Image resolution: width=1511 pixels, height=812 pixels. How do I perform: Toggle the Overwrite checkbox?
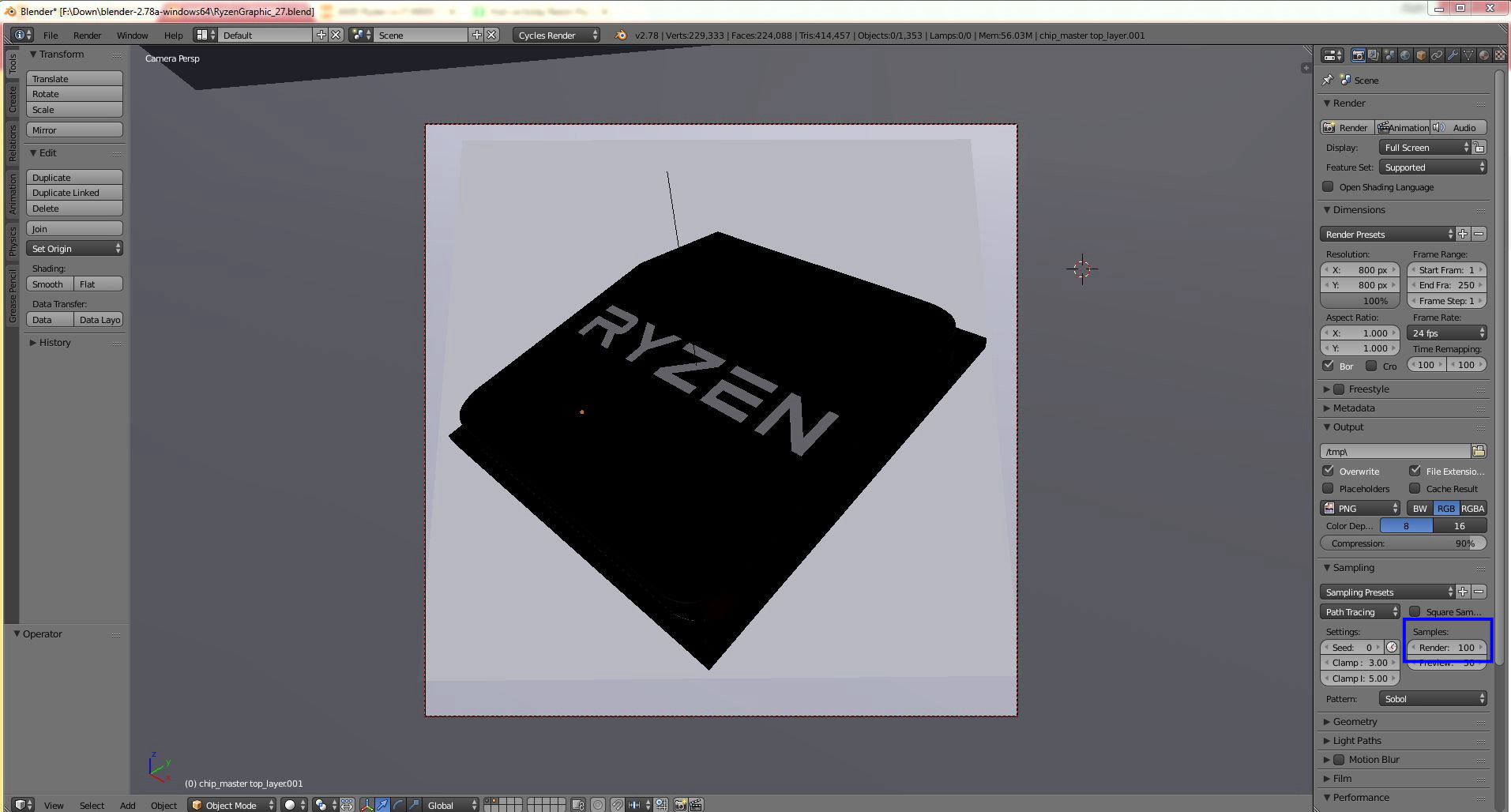click(x=1329, y=471)
